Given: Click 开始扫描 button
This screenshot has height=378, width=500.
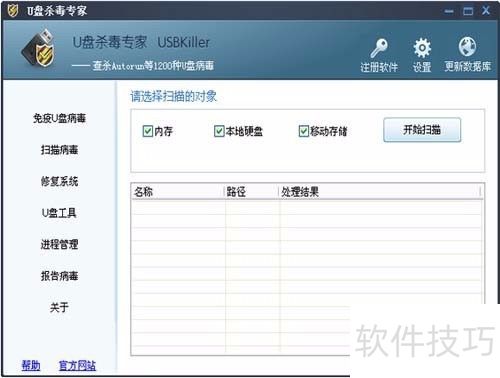Looking at the screenshot, I should click(422, 130).
